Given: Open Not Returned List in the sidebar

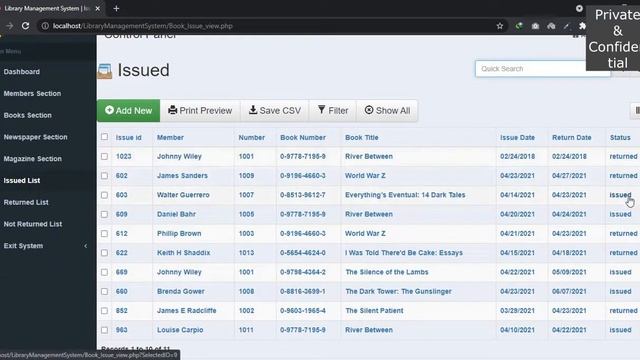Looking at the screenshot, I should (x=33, y=224).
